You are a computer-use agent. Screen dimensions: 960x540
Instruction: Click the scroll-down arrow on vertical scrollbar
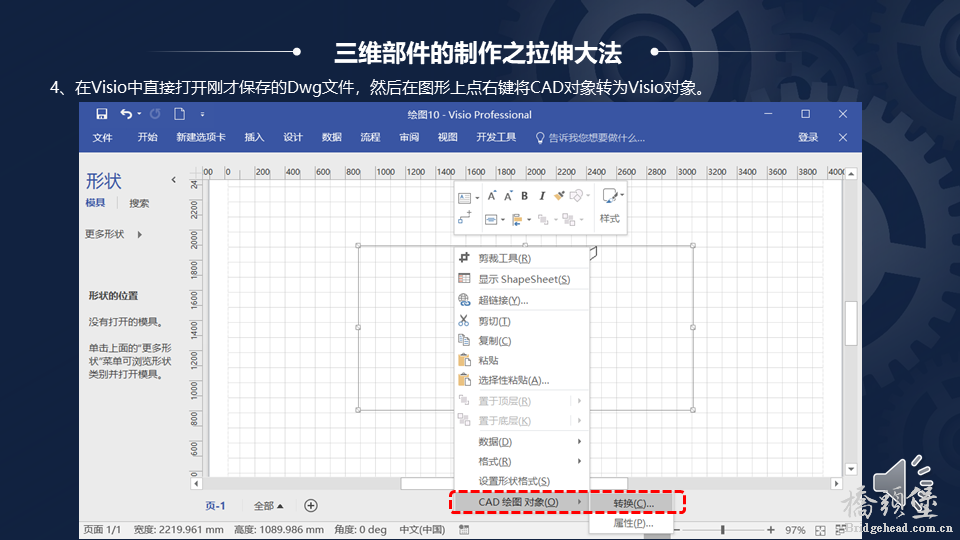coord(851,469)
